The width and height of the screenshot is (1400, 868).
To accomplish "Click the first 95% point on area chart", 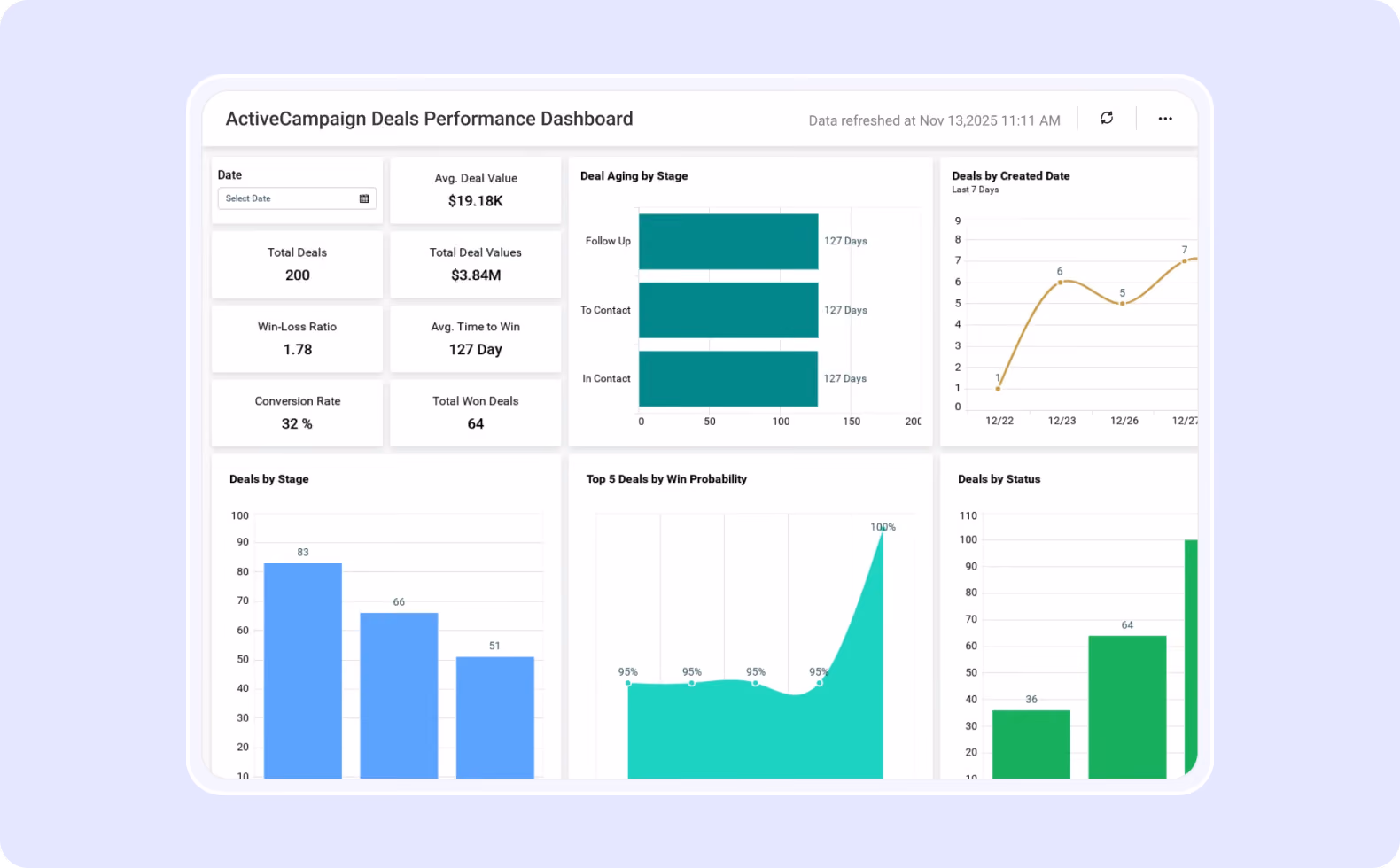I will click(x=628, y=683).
